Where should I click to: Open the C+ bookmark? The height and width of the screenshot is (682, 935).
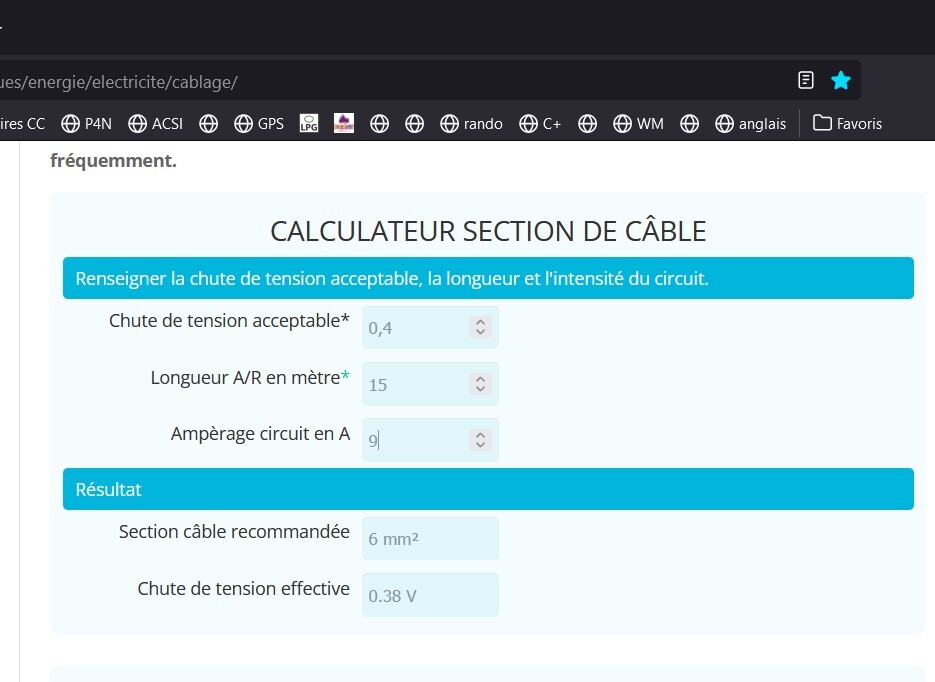pyautogui.click(x=540, y=124)
